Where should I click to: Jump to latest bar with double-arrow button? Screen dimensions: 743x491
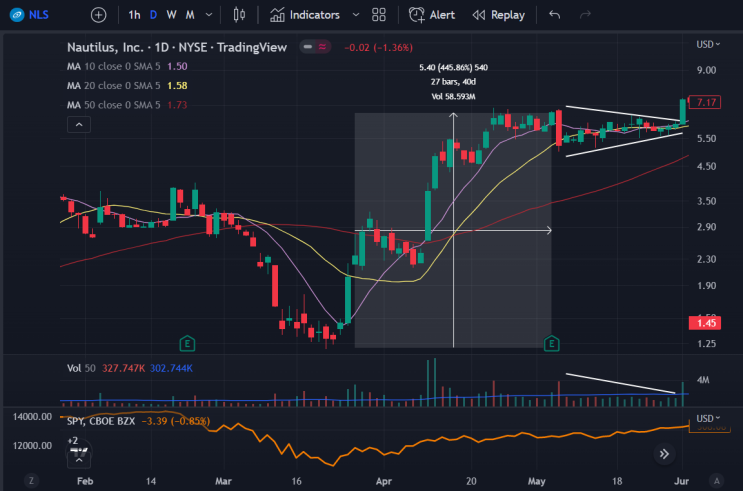click(x=664, y=454)
